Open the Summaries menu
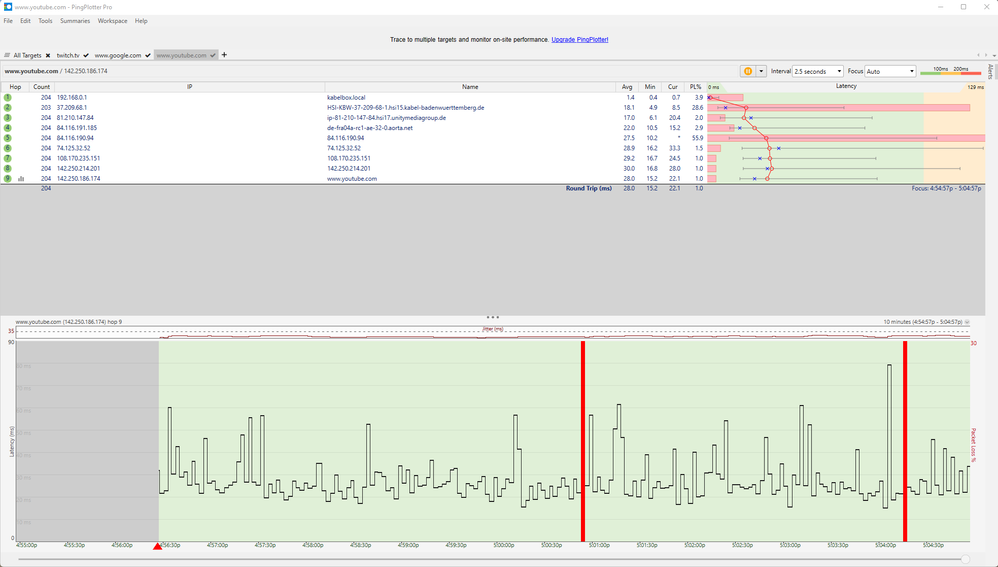This screenshot has width=998, height=567. (x=75, y=21)
